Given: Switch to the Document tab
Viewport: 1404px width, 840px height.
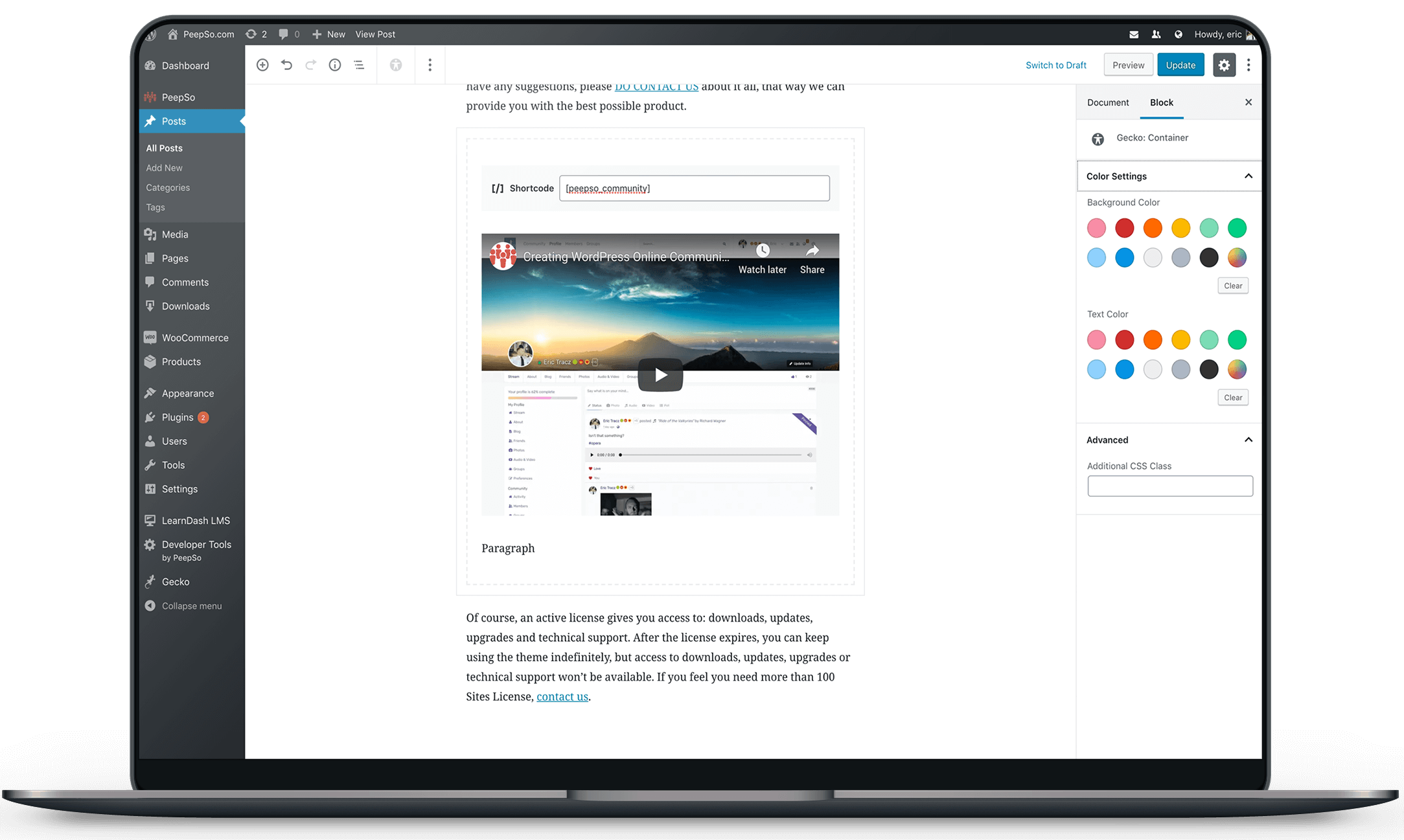Looking at the screenshot, I should pos(1108,102).
